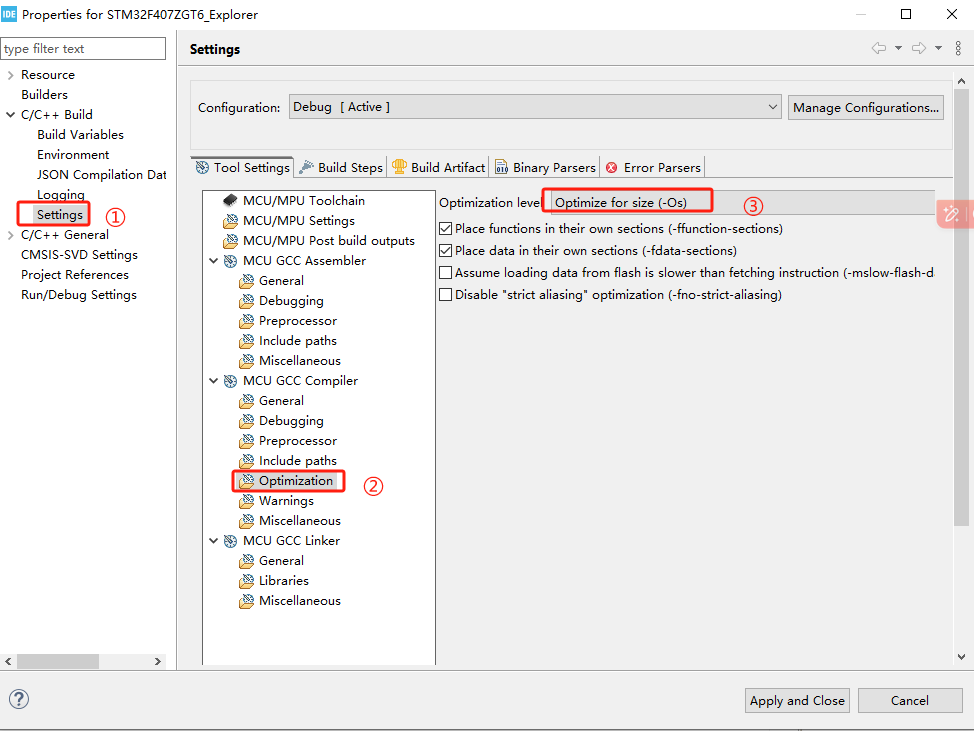Switch to the Binary Parsers tab
Image resolution: width=974 pixels, height=731 pixels.
(545, 167)
